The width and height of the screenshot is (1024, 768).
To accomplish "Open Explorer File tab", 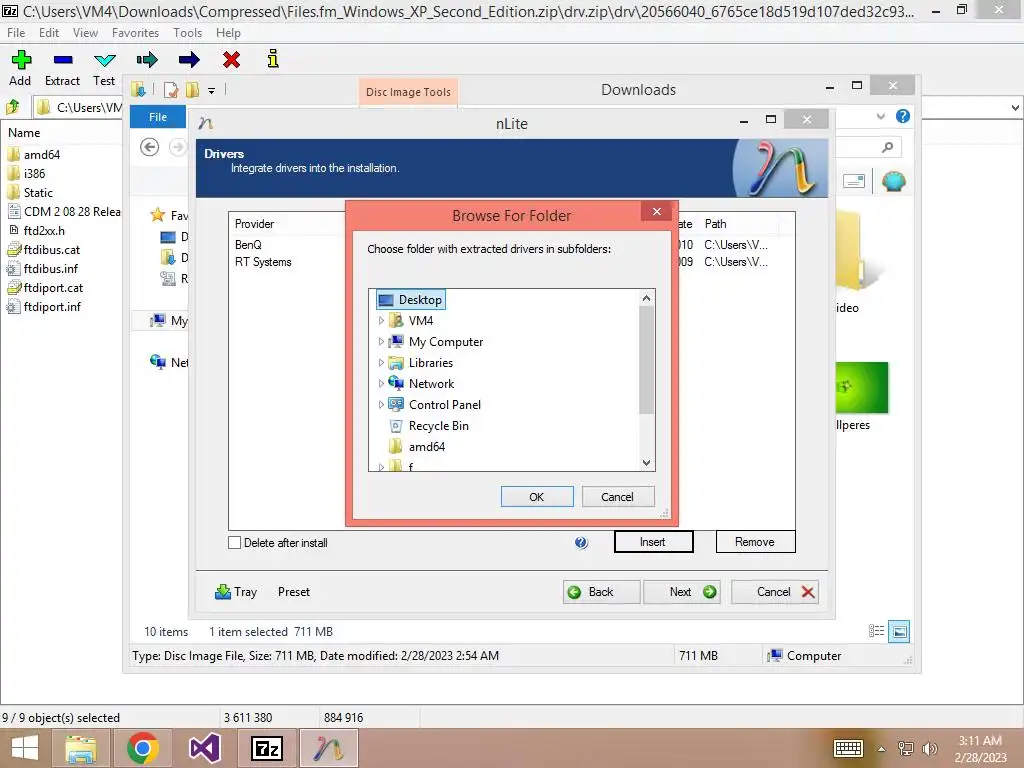I will (158, 117).
